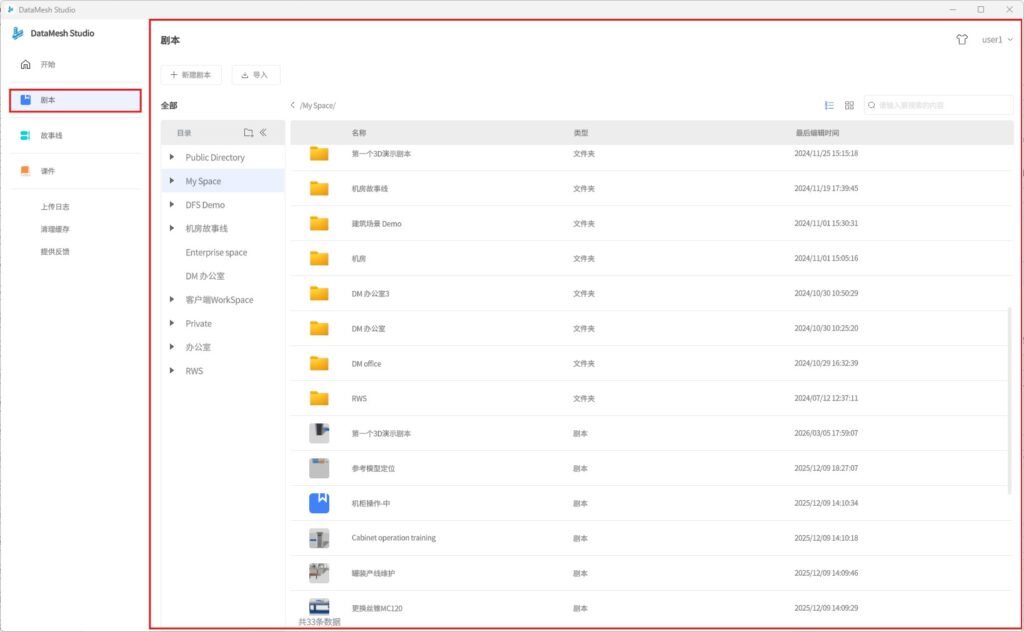Click the 新建剧本 button
This screenshot has height=632, width=1024.
tap(191, 75)
